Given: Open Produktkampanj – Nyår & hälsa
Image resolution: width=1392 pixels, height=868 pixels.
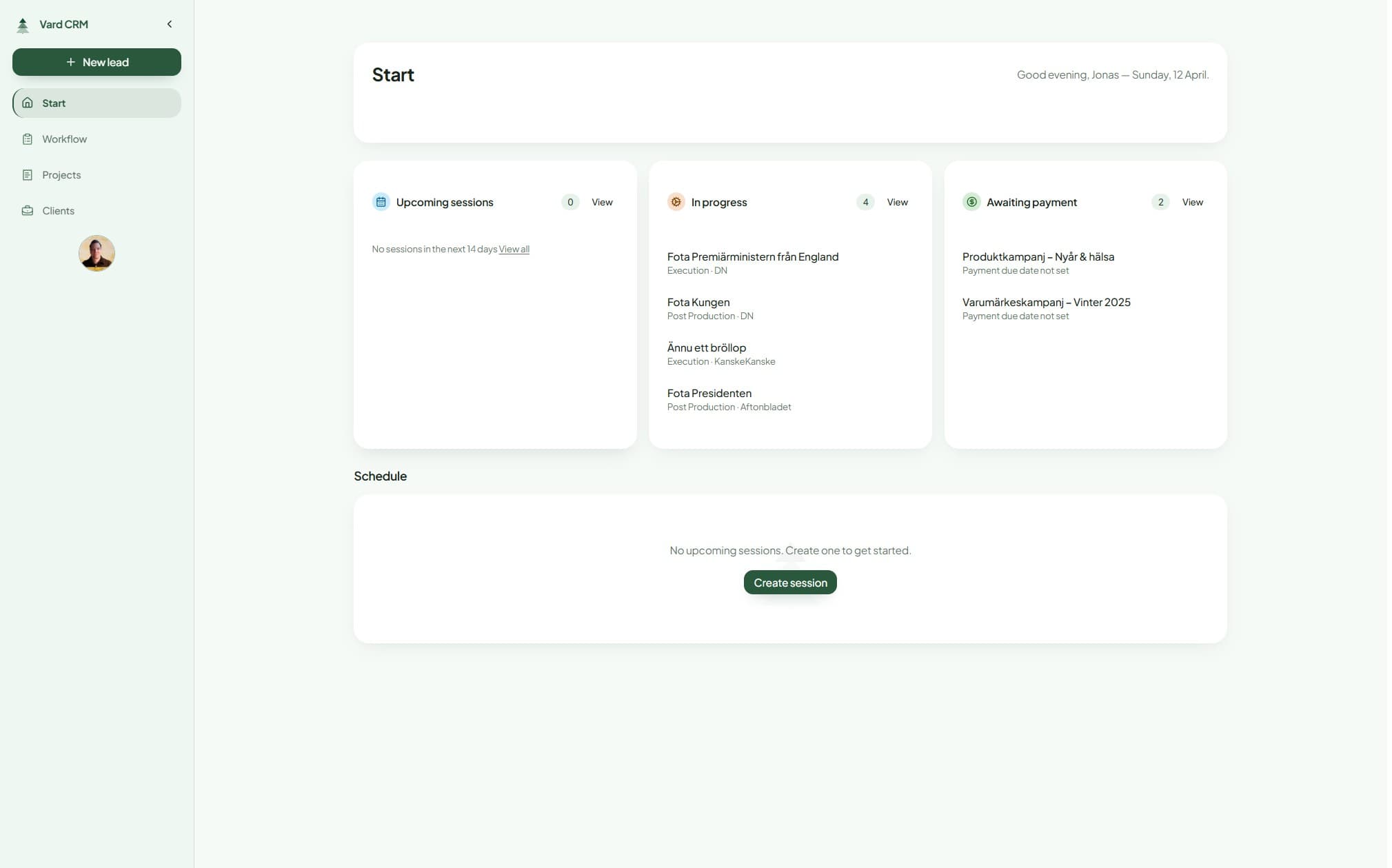Looking at the screenshot, I should [1038, 256].
